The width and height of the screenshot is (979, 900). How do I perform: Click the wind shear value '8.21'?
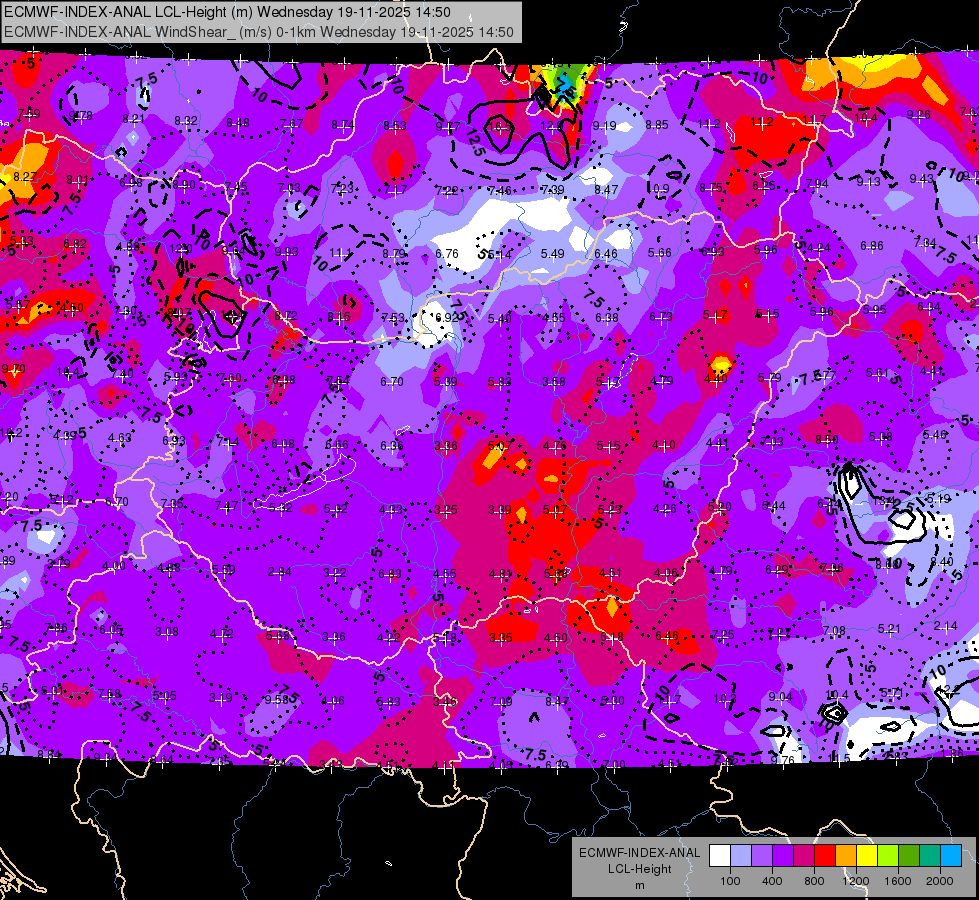(133, 119)
